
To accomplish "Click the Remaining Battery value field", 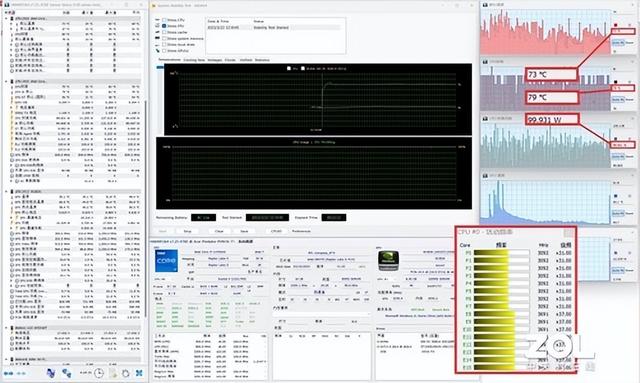I will 203,218.
